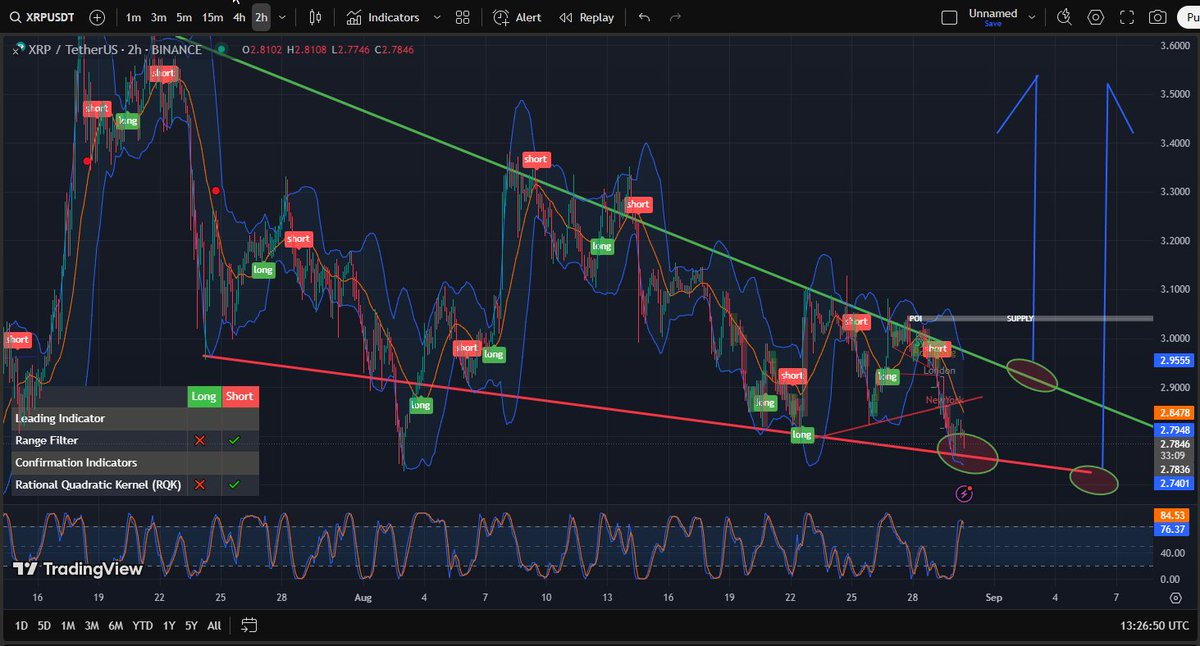1200x646 pixels.
Task: Open the Indicators dialog
Action: click(383, 17)
